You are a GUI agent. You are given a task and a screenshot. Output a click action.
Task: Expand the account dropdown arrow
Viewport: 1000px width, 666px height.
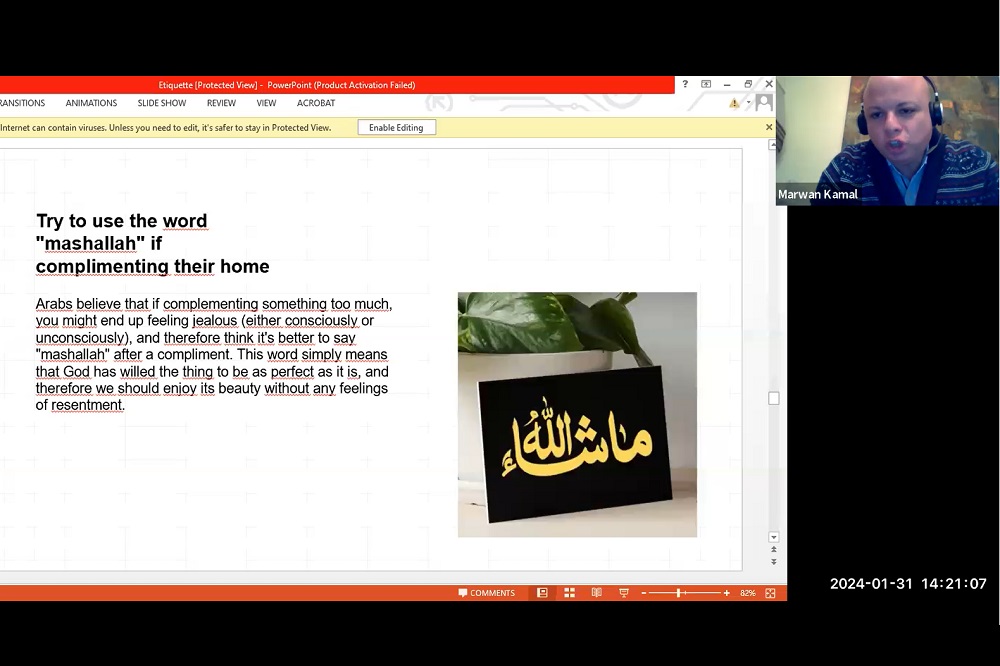(748, 103)
